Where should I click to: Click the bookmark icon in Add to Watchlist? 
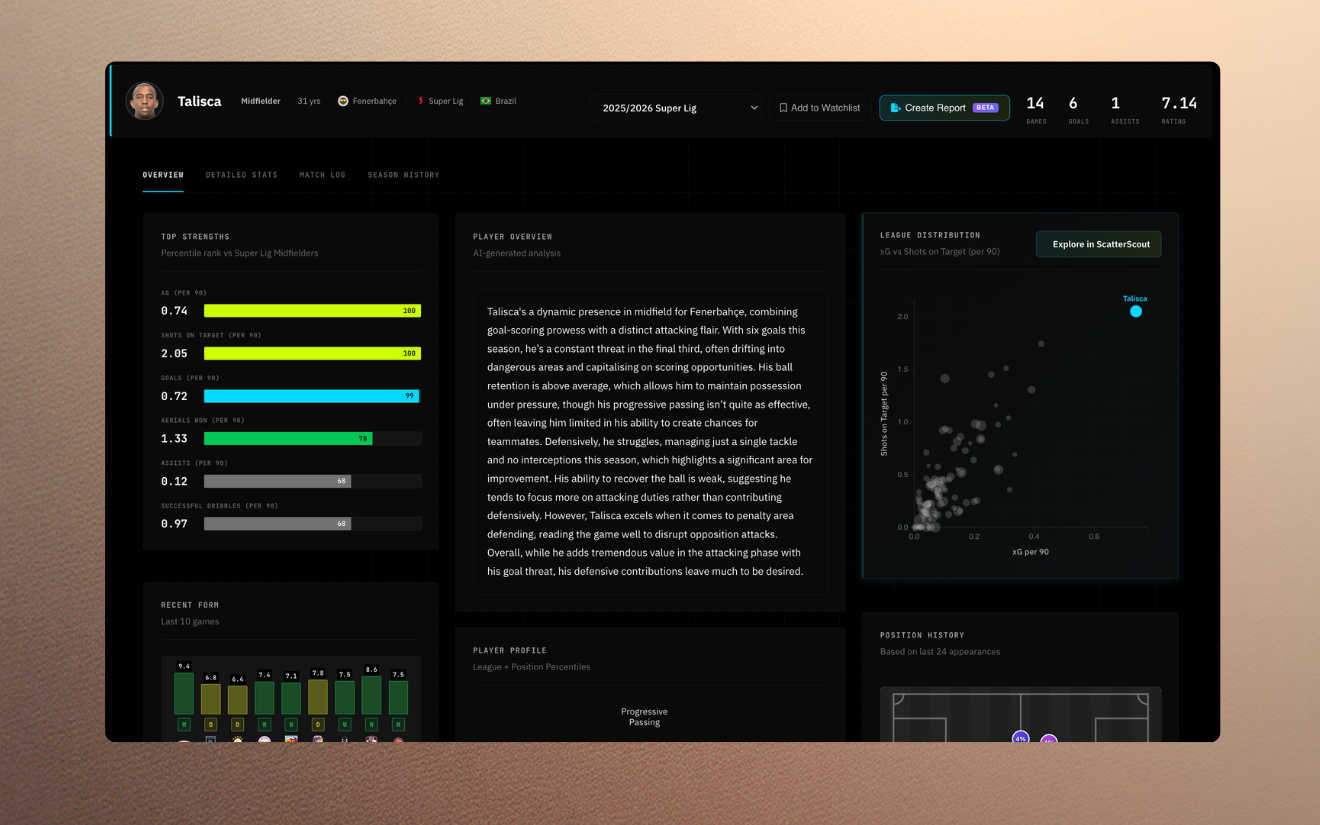[783, 108]
